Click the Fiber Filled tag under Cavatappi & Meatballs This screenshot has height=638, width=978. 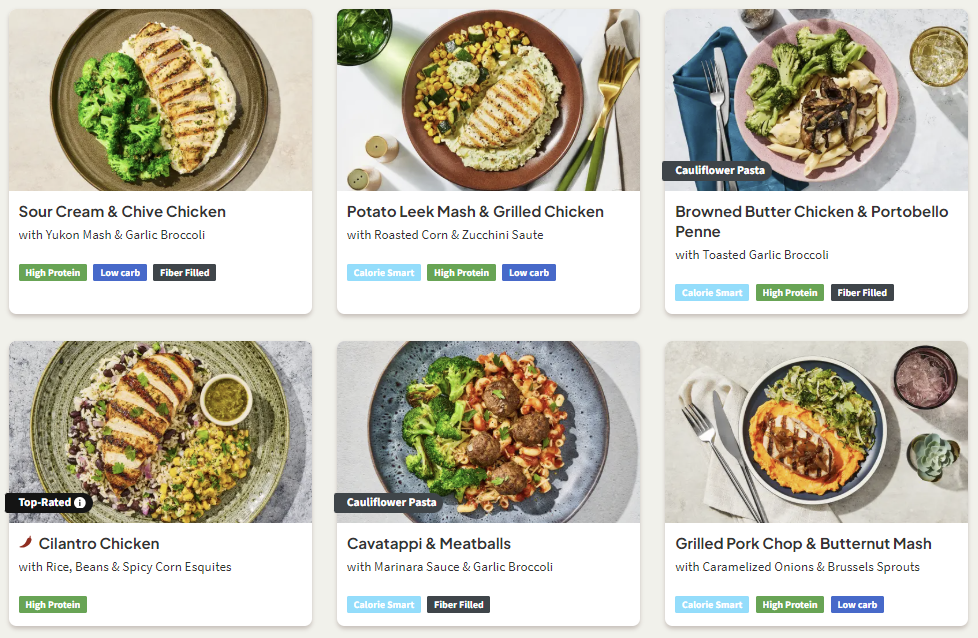click(459, 604)
